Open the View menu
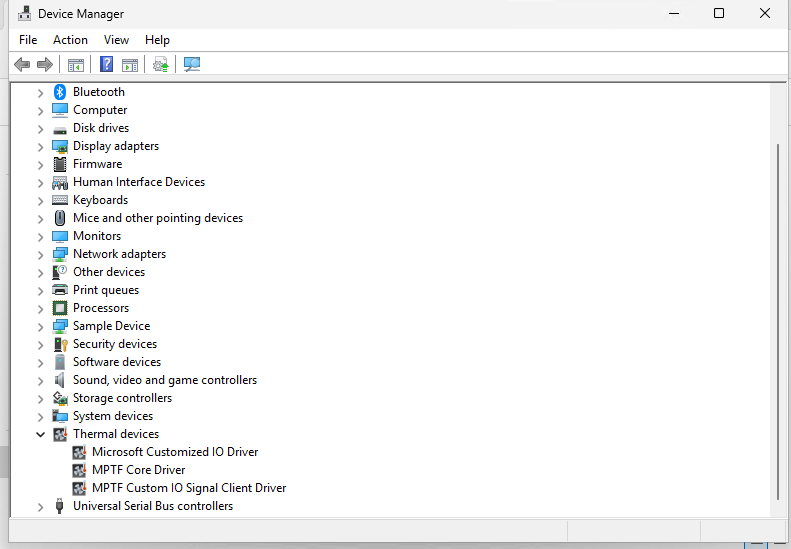The width and height of the screenshot is (791, 549). [116, 40]
